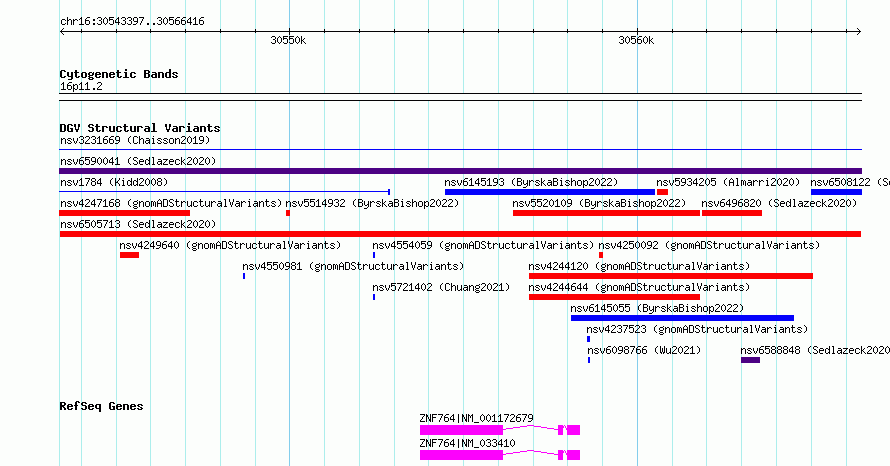Click the chr16:30543397..30566416 coordinates text
Screen dimensions: 890x466
pos(132,22)
